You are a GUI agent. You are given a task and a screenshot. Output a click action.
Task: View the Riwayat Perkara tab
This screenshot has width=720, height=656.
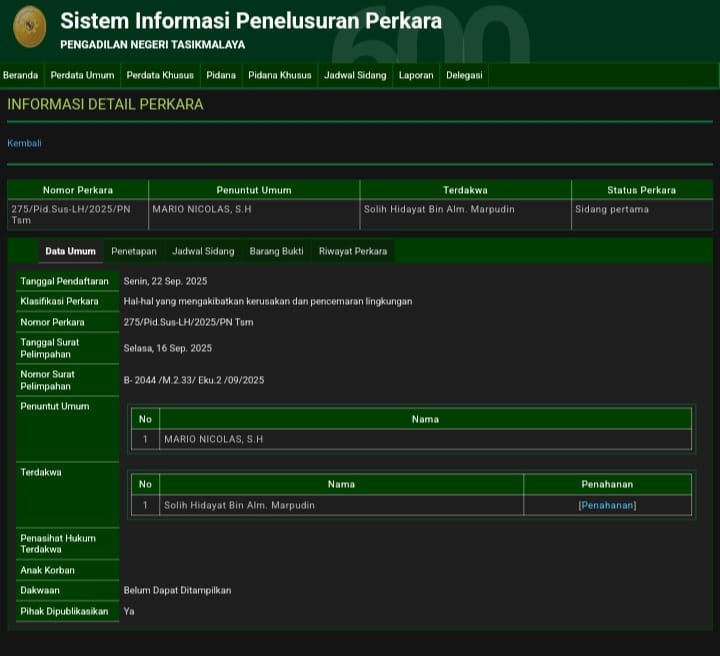[353, 251]
